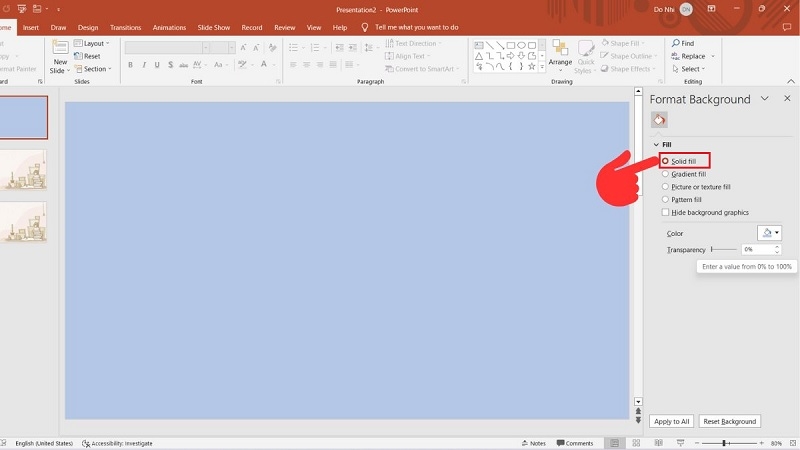The height and width of the screenshot is (450, 800).
Task: Click the Numbering list icon
Action: point(315,47)
